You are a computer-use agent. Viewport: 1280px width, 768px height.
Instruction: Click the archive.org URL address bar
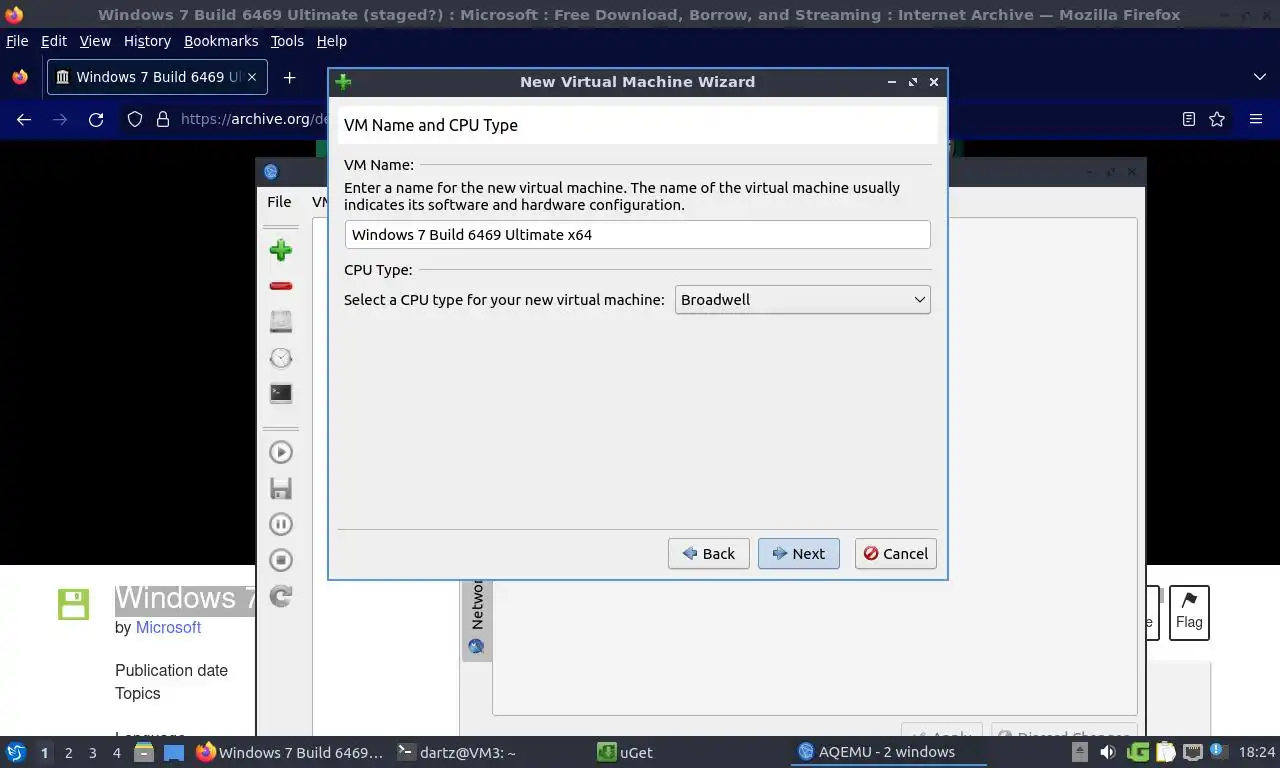pyautogui.click(x=254, y=119)
